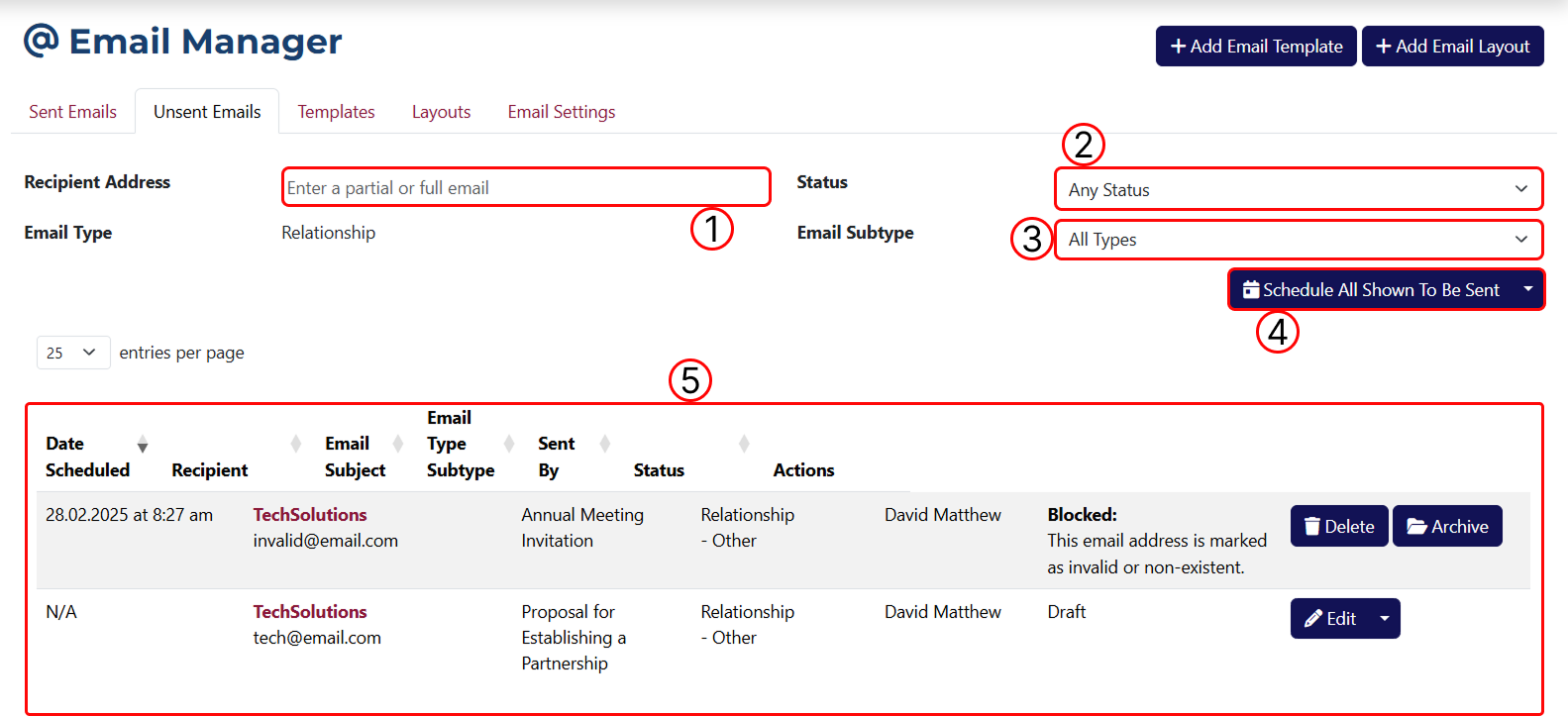
Task: Open the Templates tab
Action: pos(336,112)
